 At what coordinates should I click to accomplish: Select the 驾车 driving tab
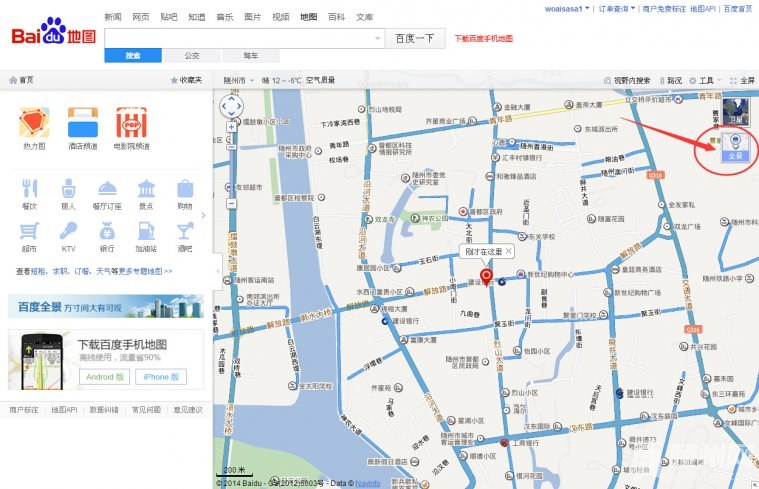point(251,56)
